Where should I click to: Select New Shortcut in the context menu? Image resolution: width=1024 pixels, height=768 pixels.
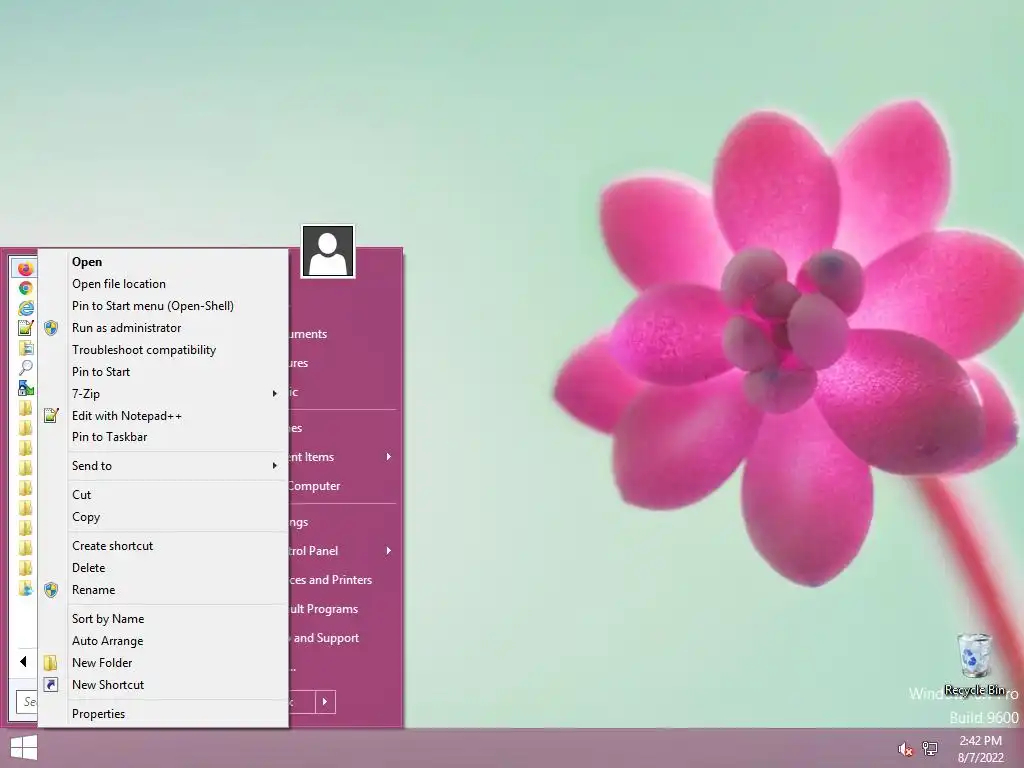(x=163, y=685)
